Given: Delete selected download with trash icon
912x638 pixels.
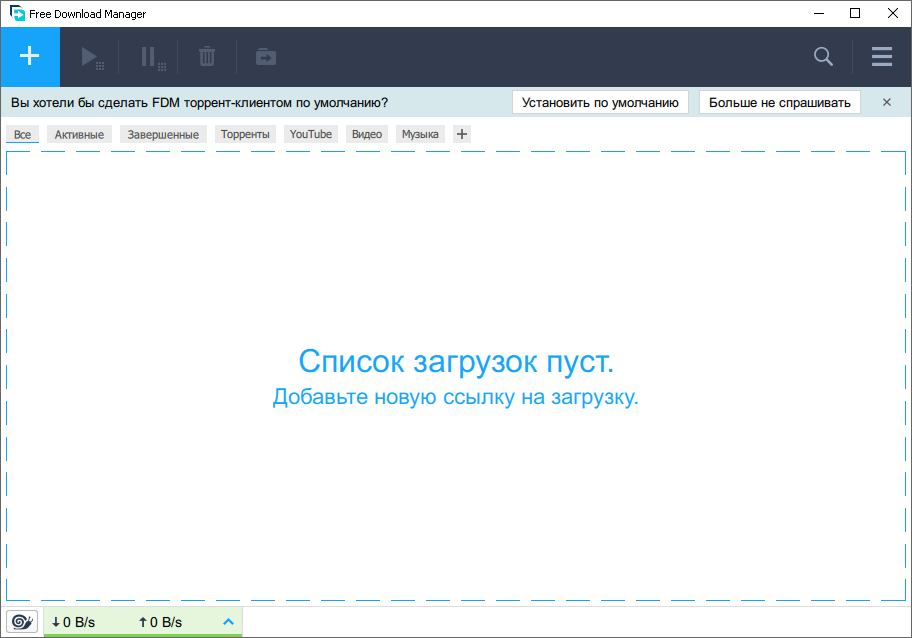Looking at the screenshot, I should pyautogui.click(x=207, y=57).
